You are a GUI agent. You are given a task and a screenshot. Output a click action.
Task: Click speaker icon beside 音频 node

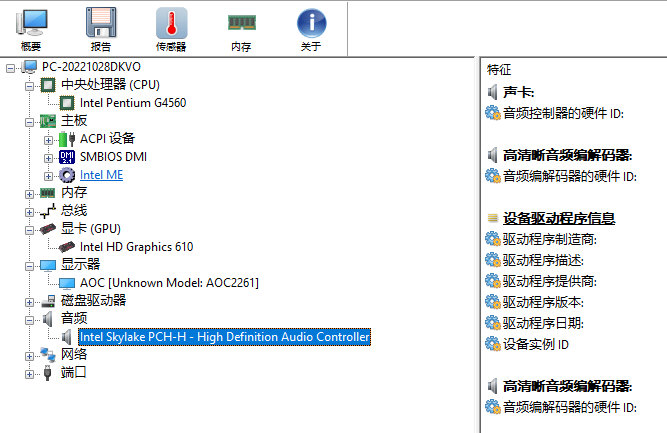(x=48, y=319)
